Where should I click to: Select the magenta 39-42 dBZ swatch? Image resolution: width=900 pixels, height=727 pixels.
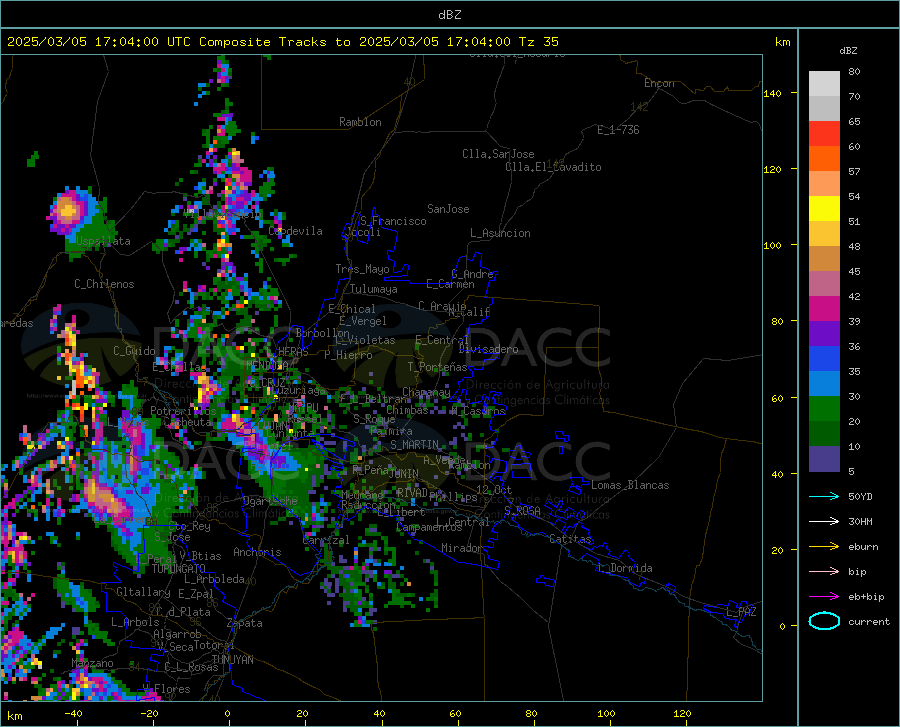coord(824,308)
